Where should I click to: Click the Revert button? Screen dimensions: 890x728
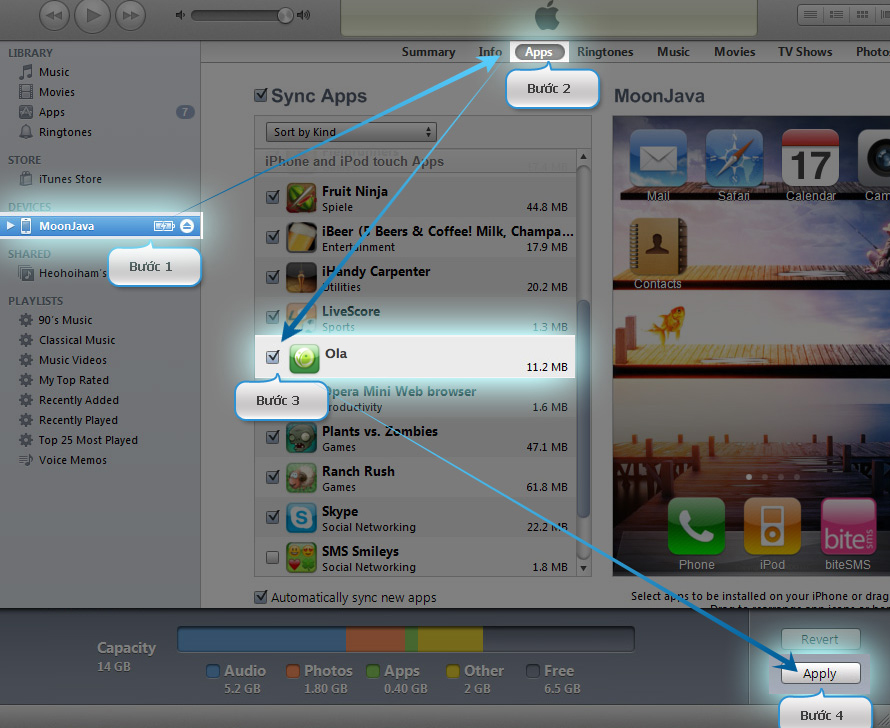[820, 639]
